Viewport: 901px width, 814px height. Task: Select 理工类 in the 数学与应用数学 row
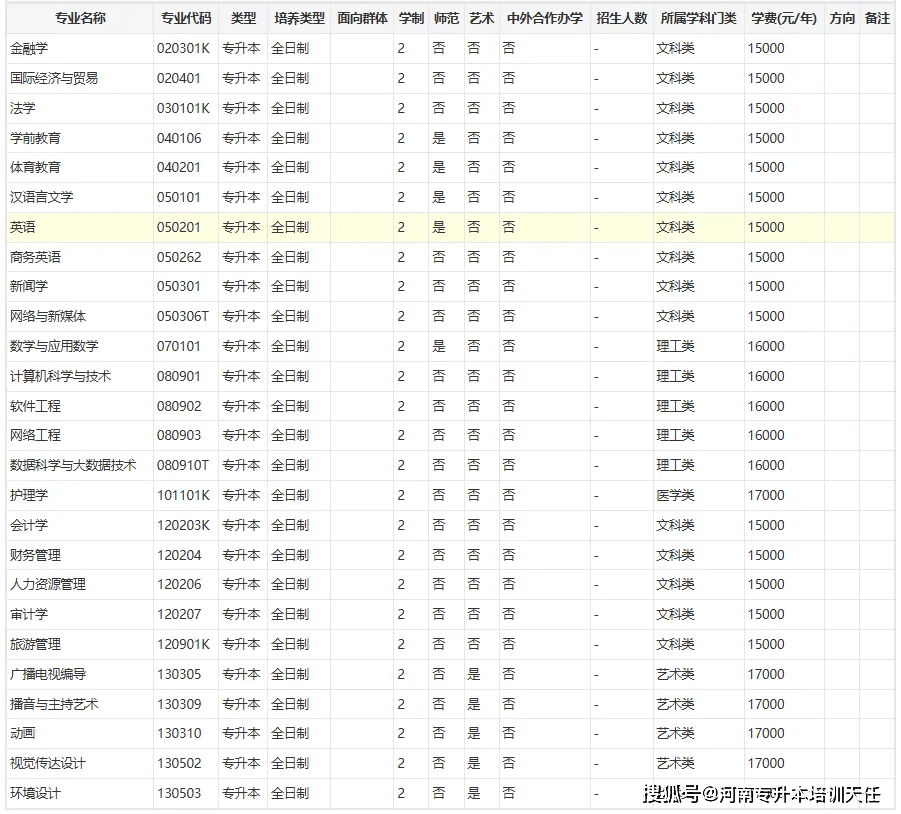tap(676, 346)
